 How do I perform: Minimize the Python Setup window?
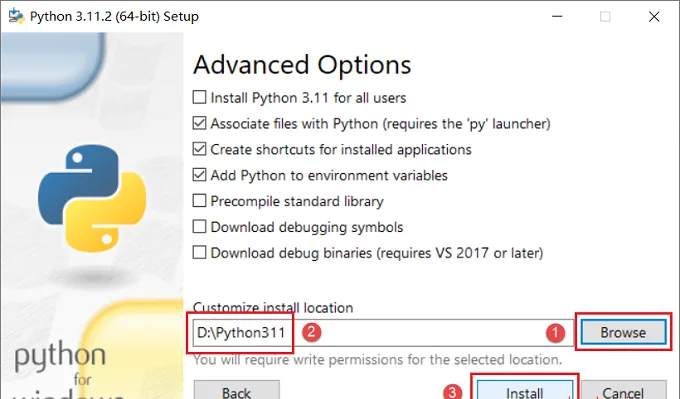[557, 16]
